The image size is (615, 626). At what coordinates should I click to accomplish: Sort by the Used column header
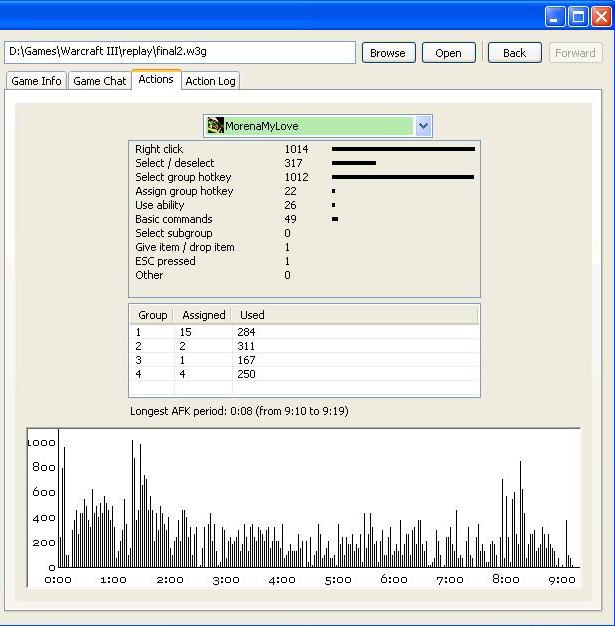(252, 315)
